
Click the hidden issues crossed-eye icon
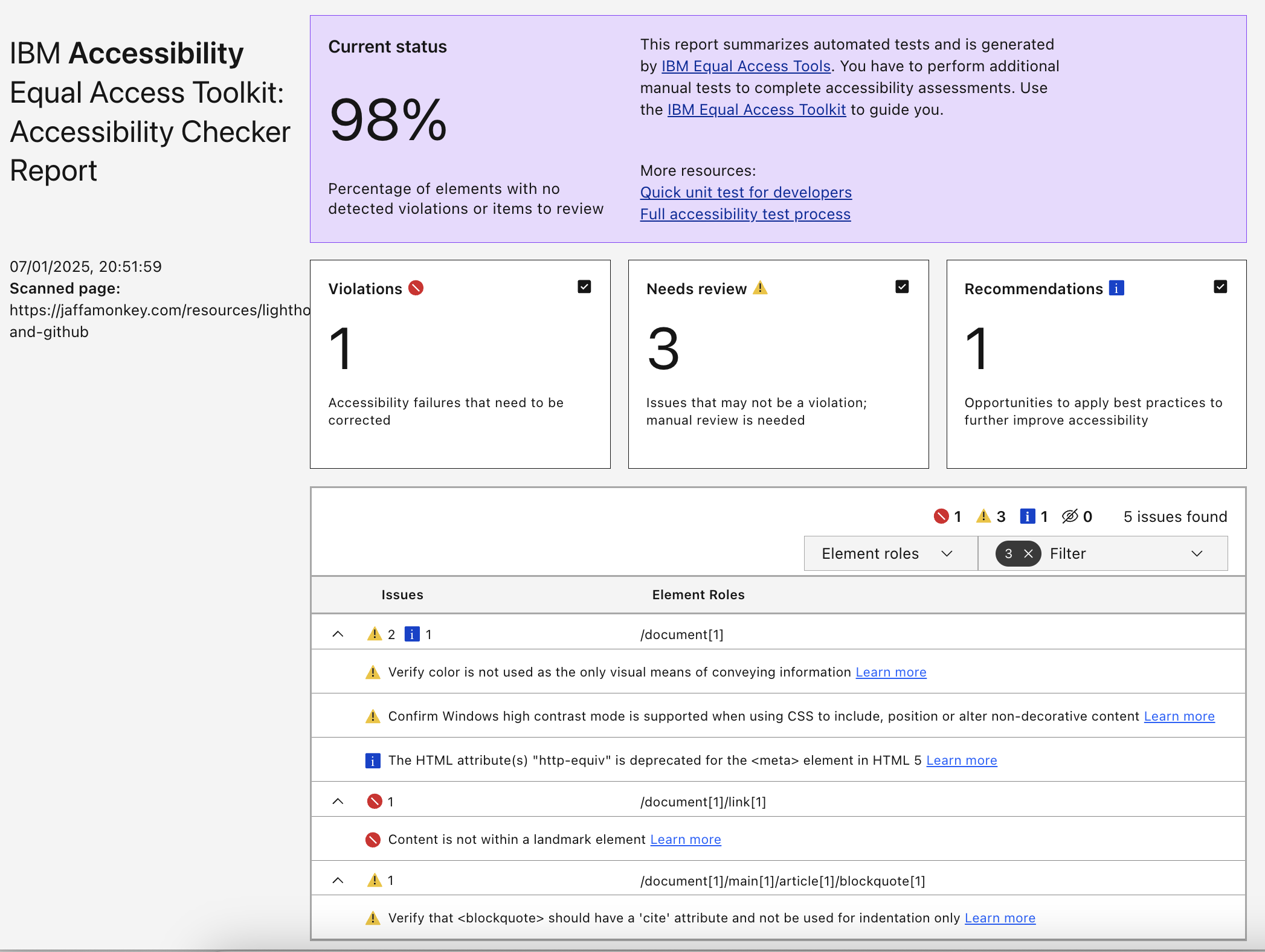1070,516
